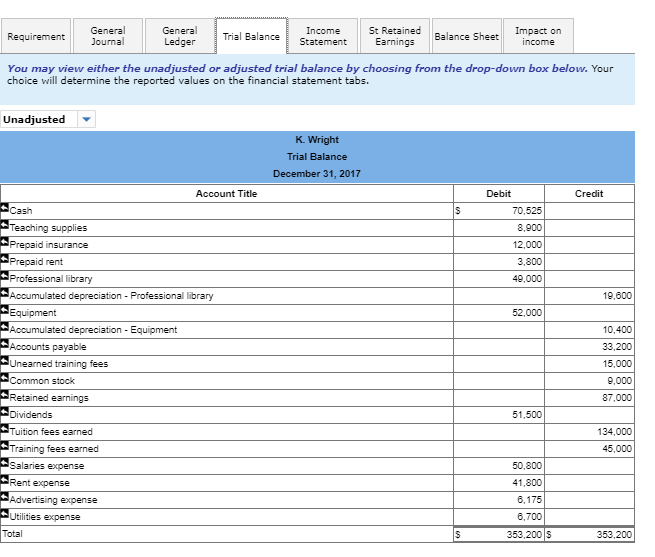Click Unearned training fees credit 15,000

[617, 364]
